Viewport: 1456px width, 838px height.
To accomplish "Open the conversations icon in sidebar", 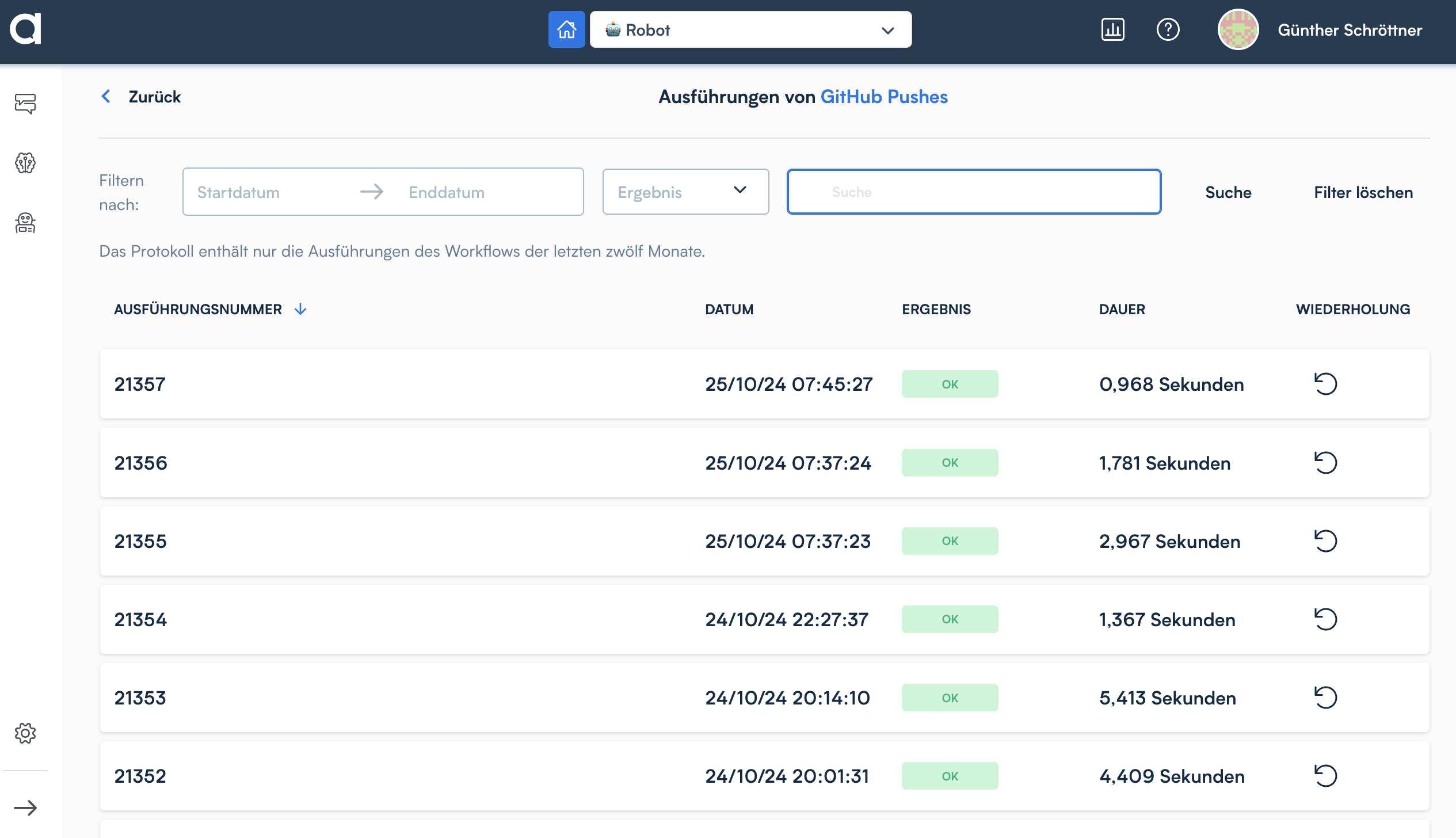I will [x=25, y=104].
